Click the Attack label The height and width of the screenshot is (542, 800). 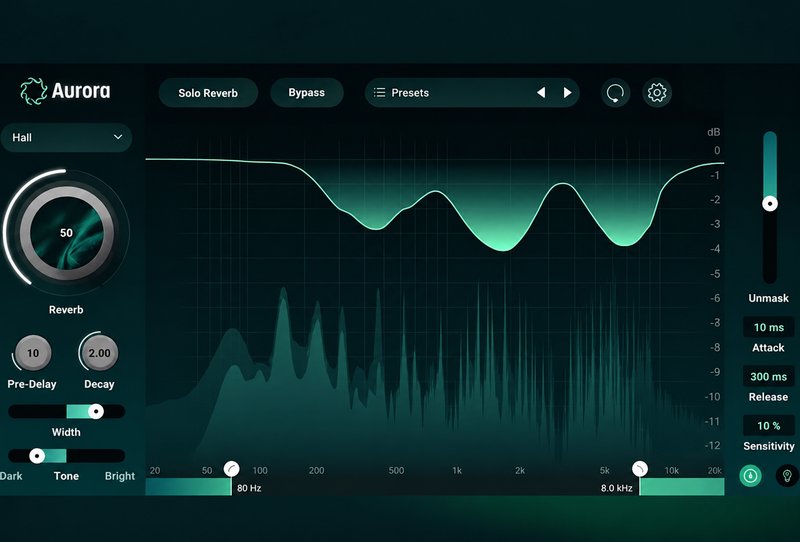pos(768,348)
